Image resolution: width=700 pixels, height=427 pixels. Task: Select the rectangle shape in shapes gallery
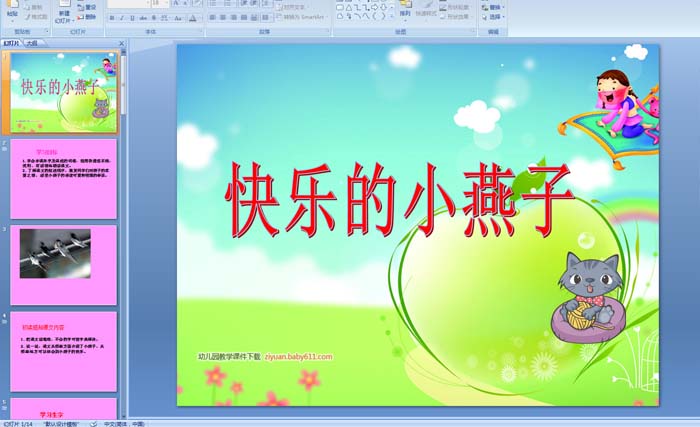(x=340, y=8)
